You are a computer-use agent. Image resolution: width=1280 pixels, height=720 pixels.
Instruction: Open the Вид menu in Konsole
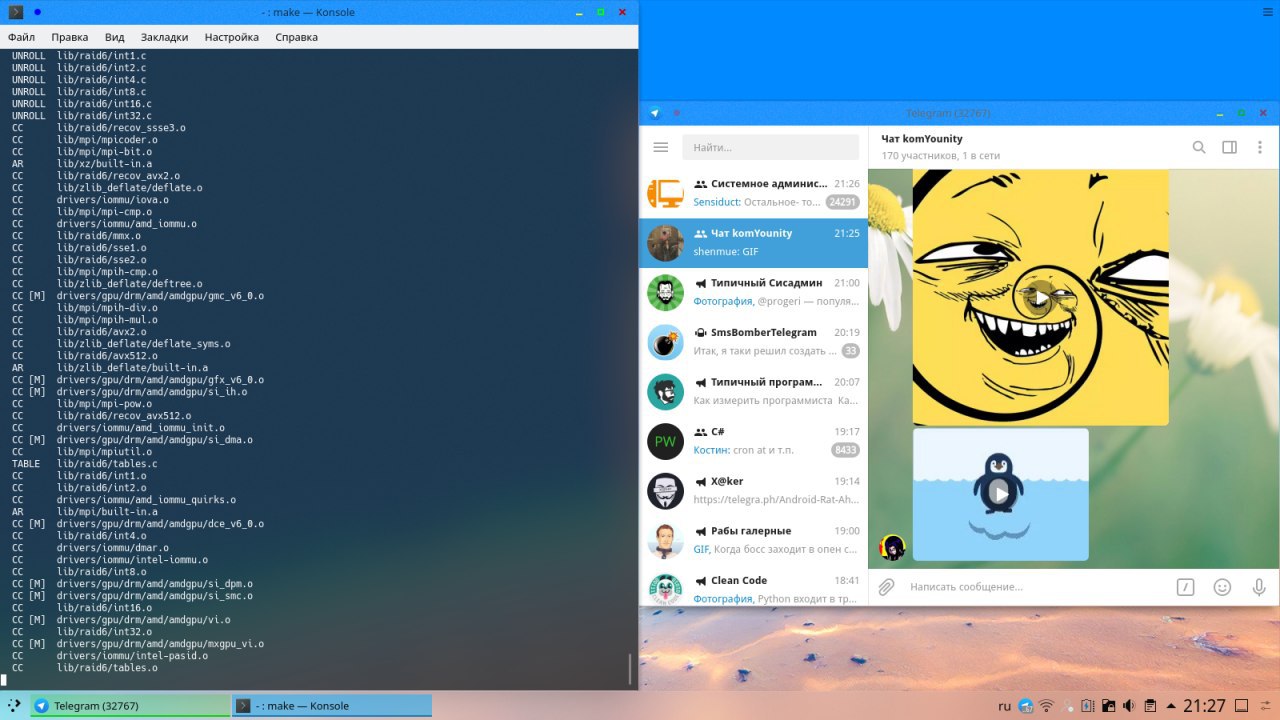(115, 37)
